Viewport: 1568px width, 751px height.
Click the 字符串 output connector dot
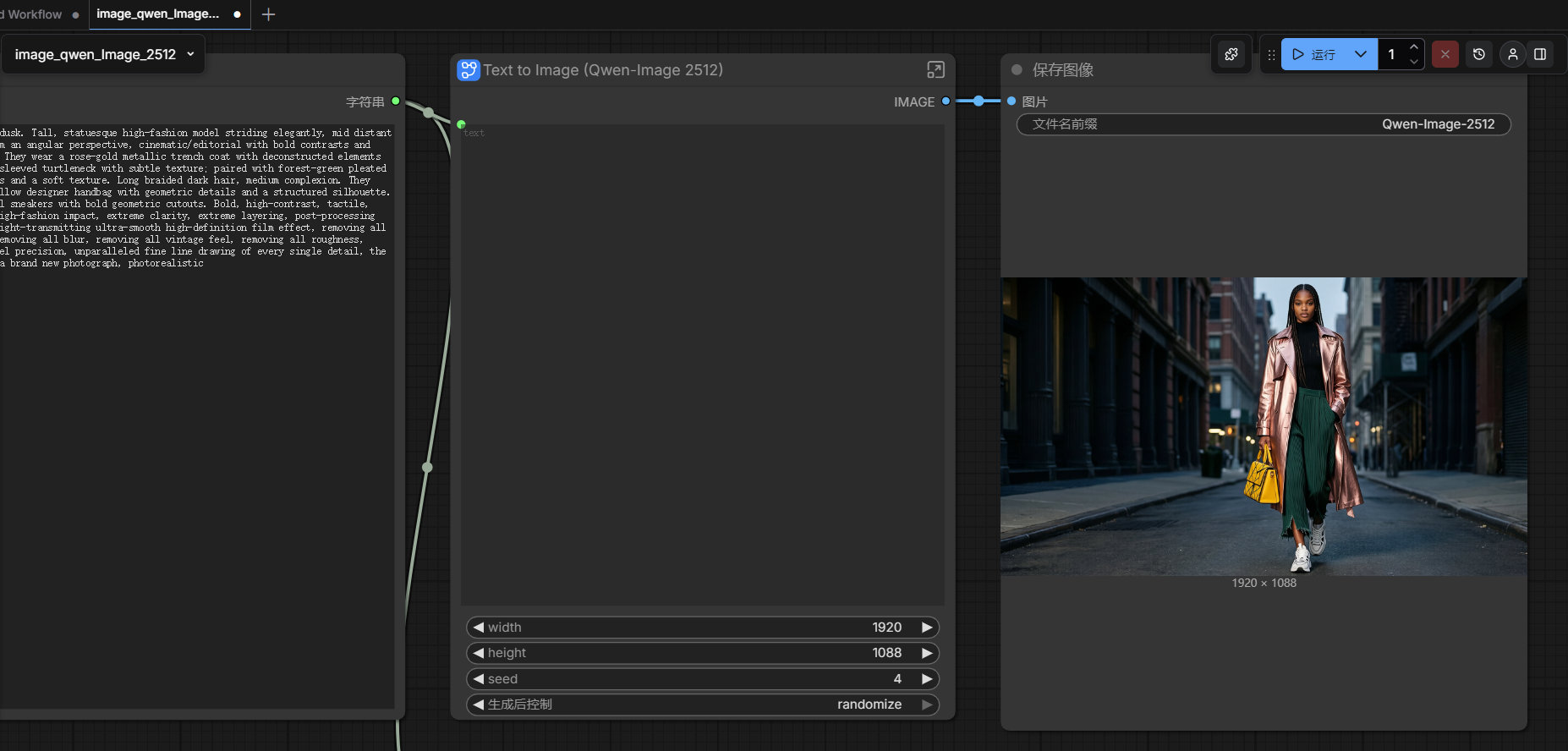pyautogui.click(x=395, y=101)
